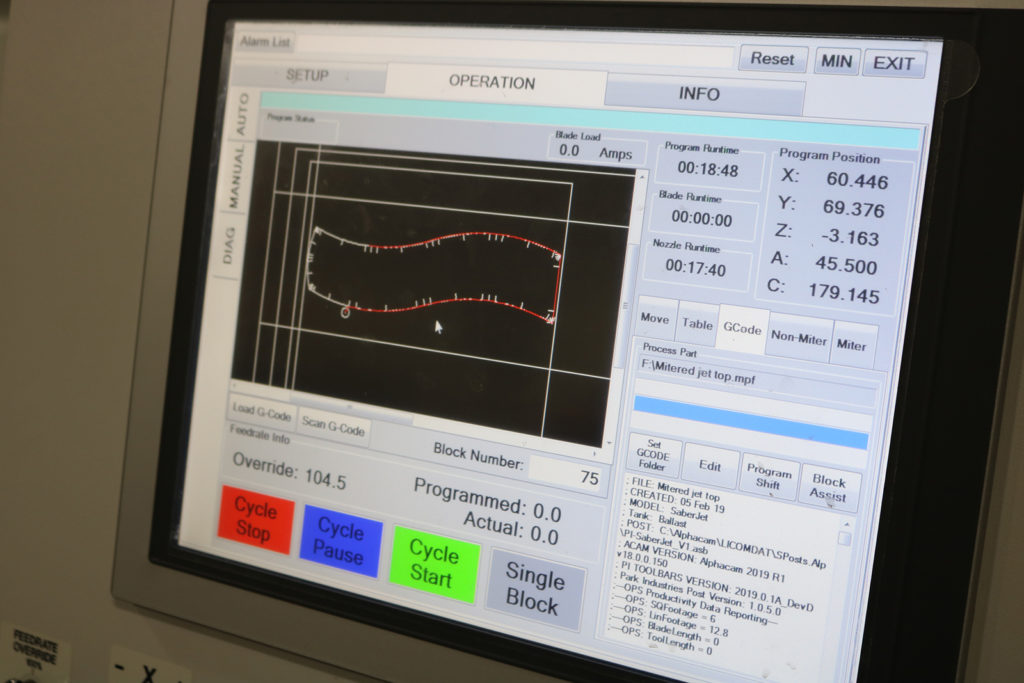Click the toolpath view scroll-up arrow

pyautogui.click(x=642, y=176)
